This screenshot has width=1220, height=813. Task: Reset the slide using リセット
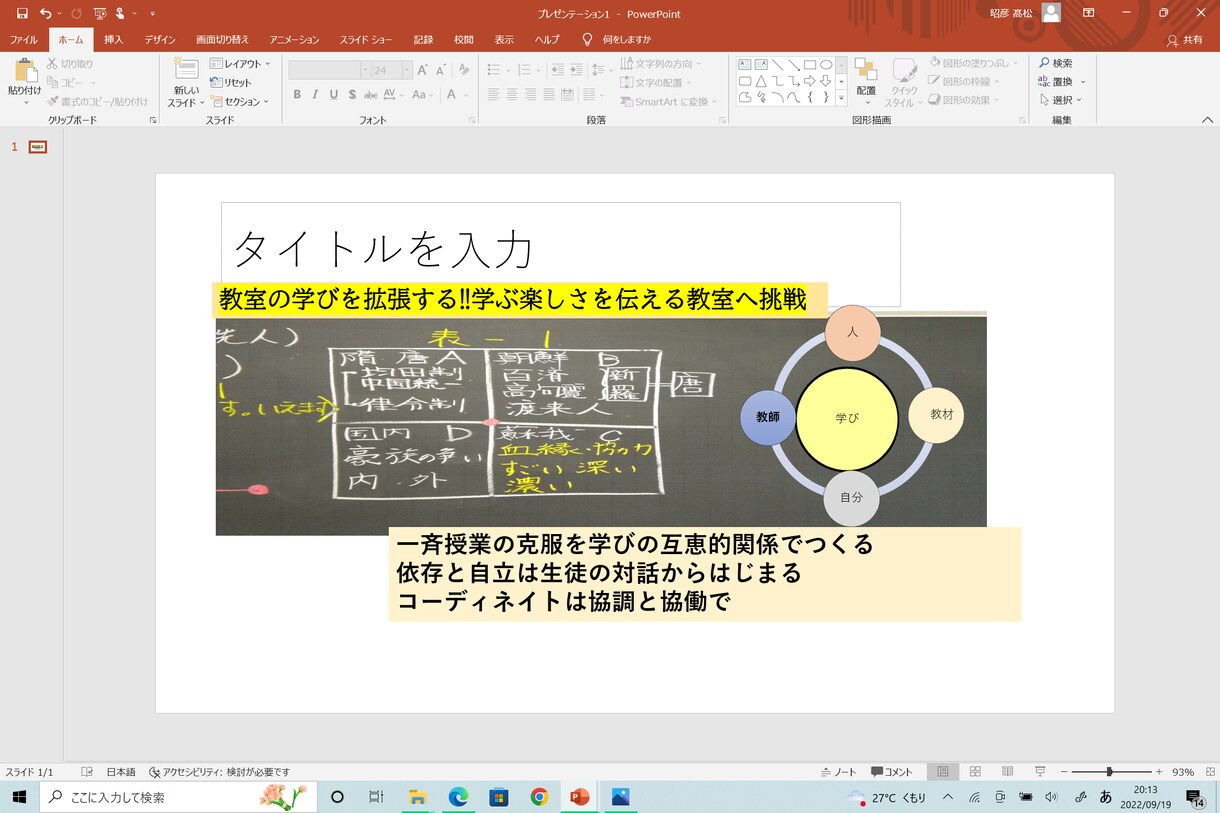(x=231, y=82)
